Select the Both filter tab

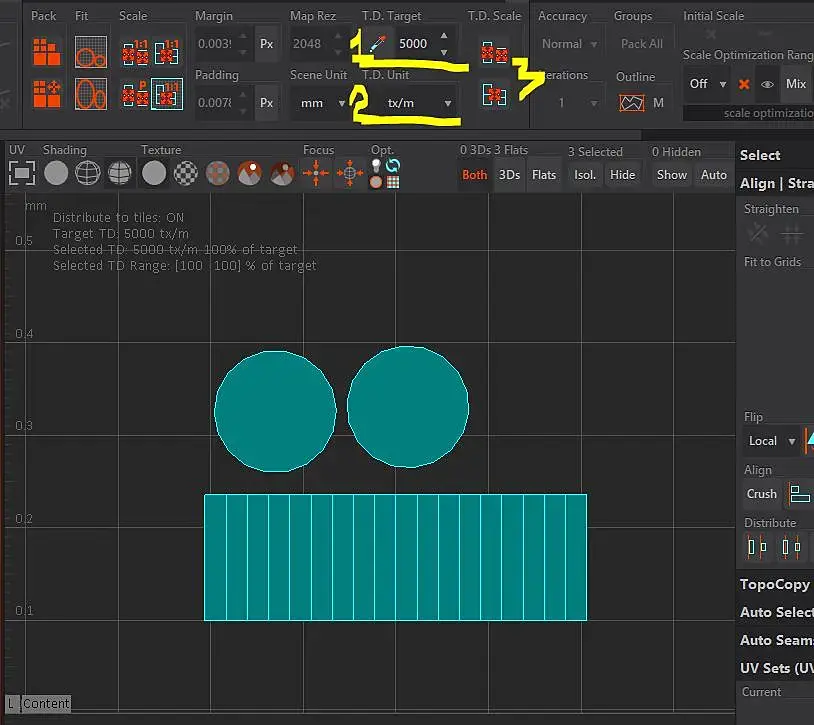[x=474, y=175]
